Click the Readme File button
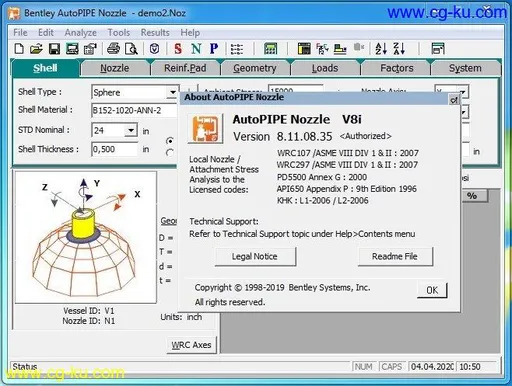This screenshot has width=512, height=386. [x=395, y=256]
